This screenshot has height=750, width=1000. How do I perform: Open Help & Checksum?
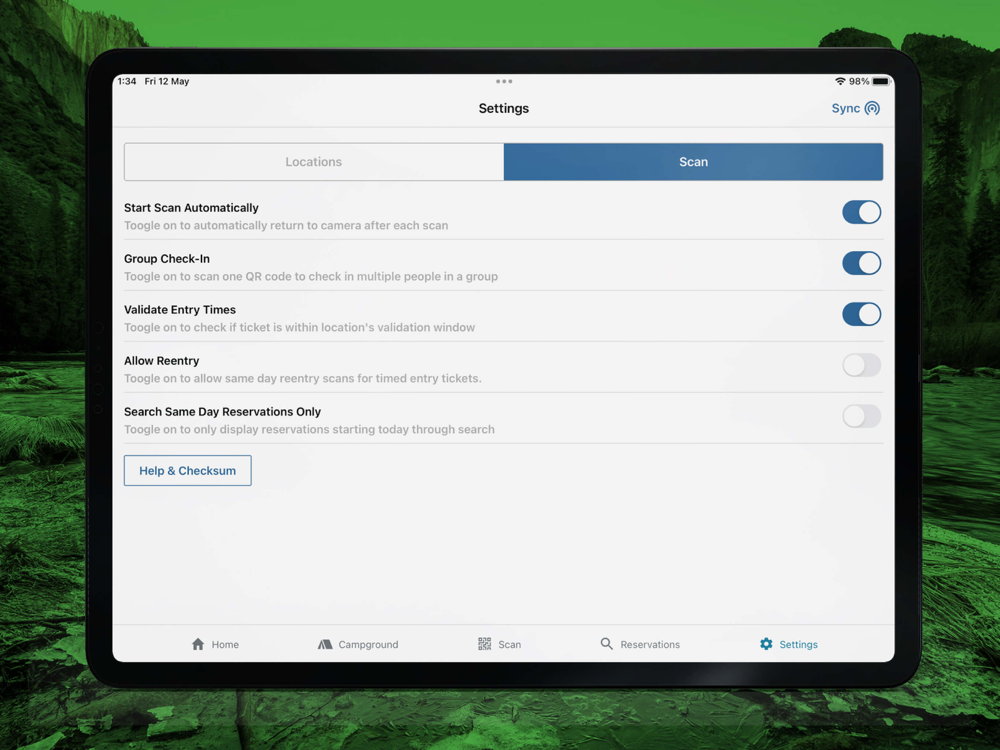point(188,471)
